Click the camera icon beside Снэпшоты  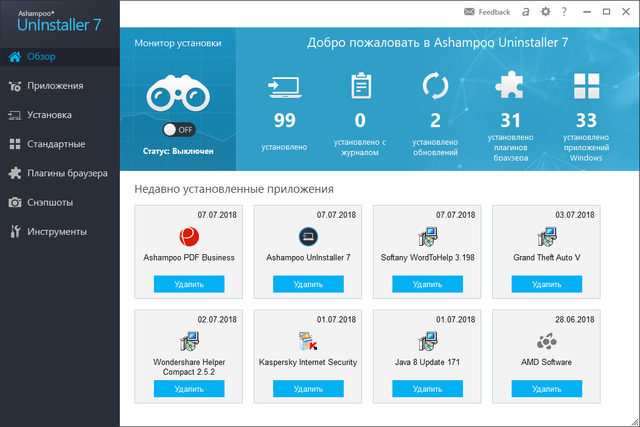click(x=15, y=202)
